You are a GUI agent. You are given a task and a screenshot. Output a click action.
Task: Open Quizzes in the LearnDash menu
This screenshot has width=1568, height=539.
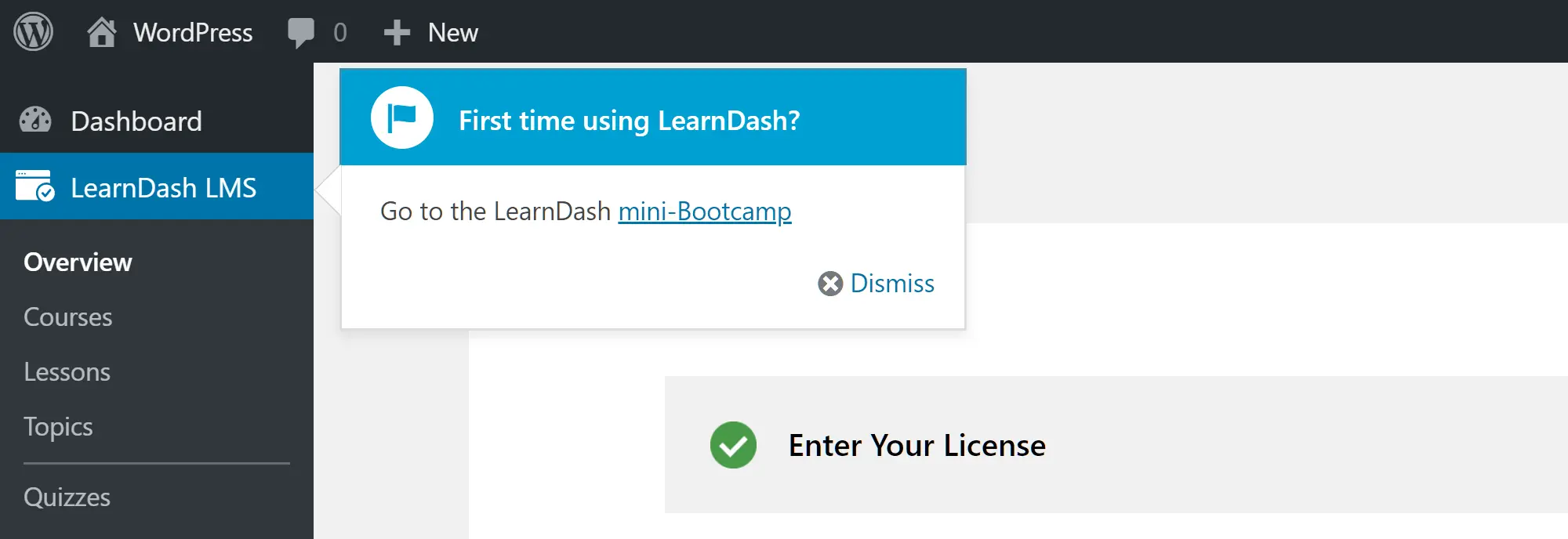pos(67,497)
